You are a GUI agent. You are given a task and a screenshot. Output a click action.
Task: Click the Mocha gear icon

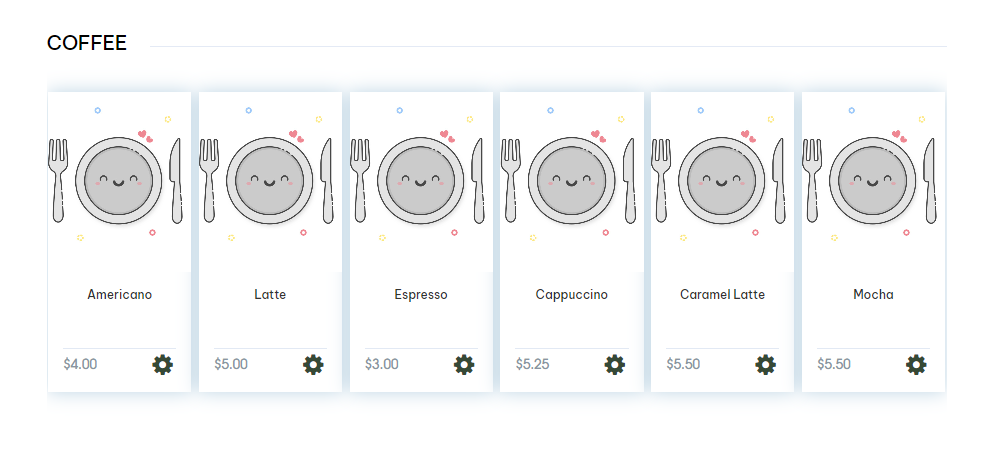(x=916, y=365)
